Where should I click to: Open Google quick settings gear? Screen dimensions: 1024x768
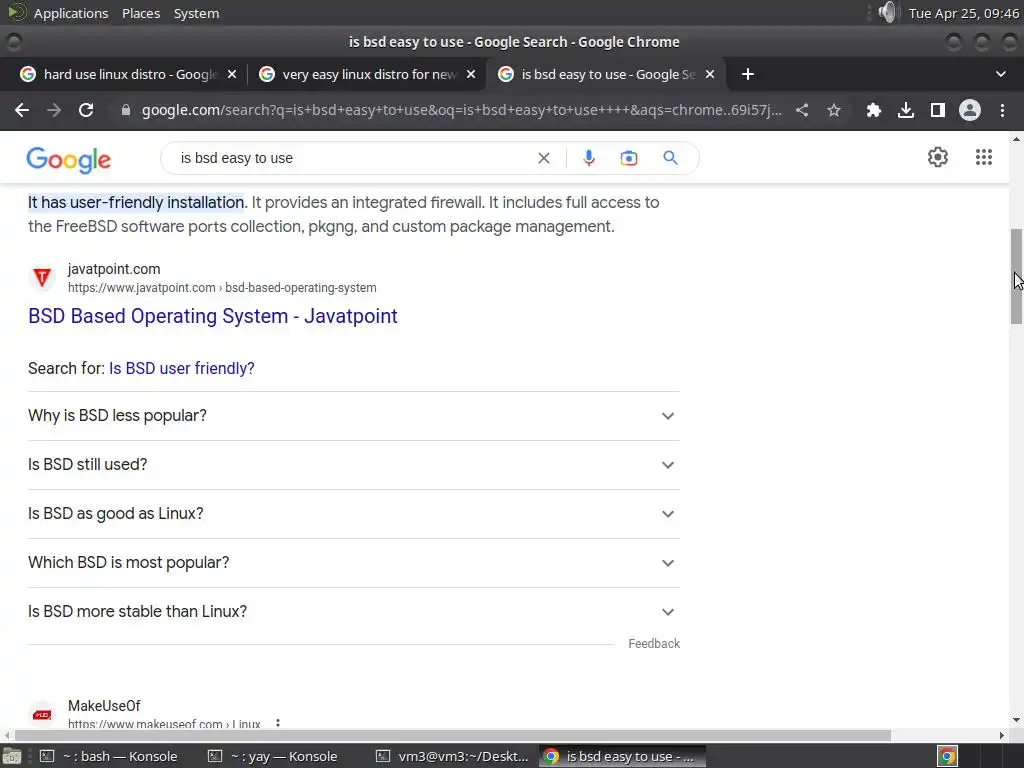(938, 157)
